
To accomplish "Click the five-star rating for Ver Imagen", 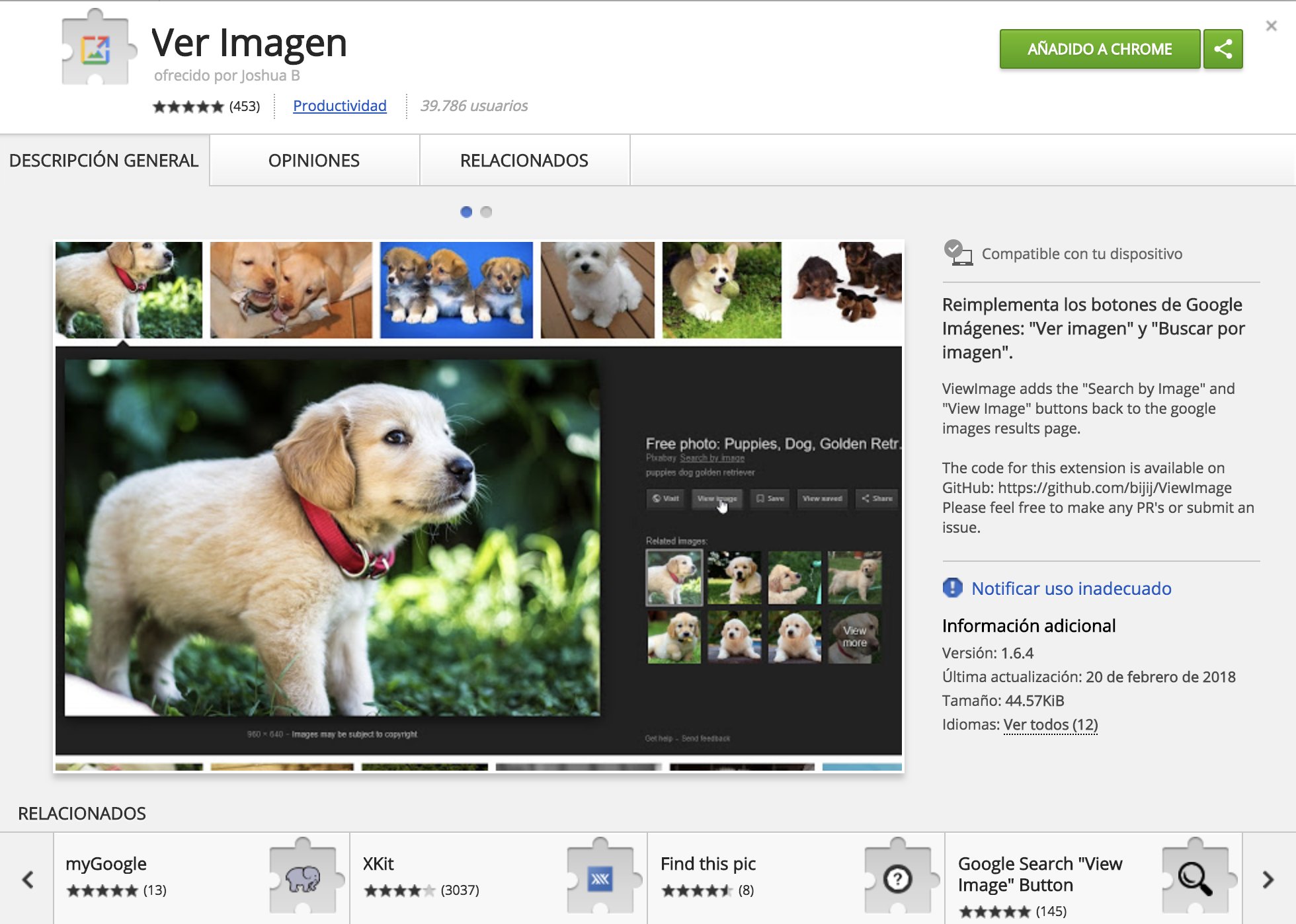I will tap(188, 106).
